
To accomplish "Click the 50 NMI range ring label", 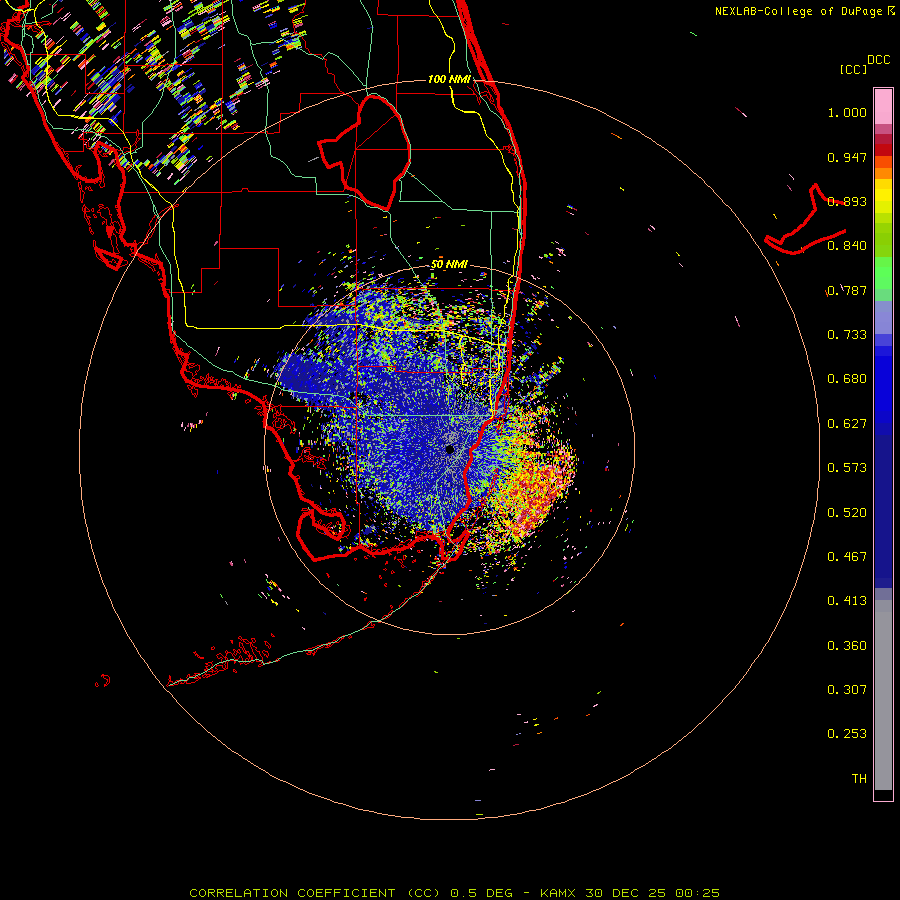I will (x=449, y=264).
